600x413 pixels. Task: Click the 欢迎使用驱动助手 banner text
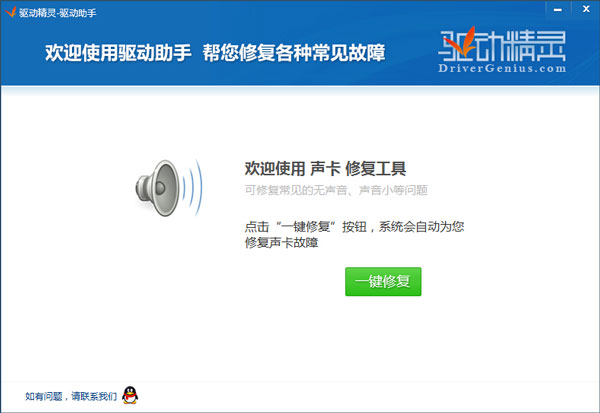point(118,52)
